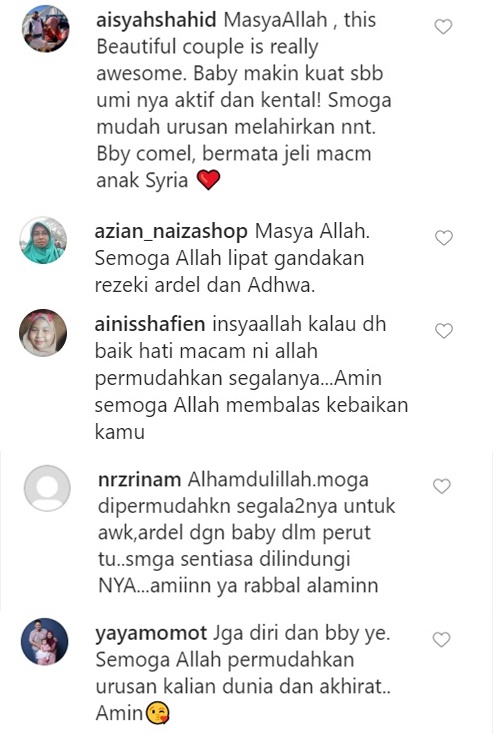Open aisyahshahid's profile picture
Viewport: 493px width, 734px height.
[x=45, y=28]
